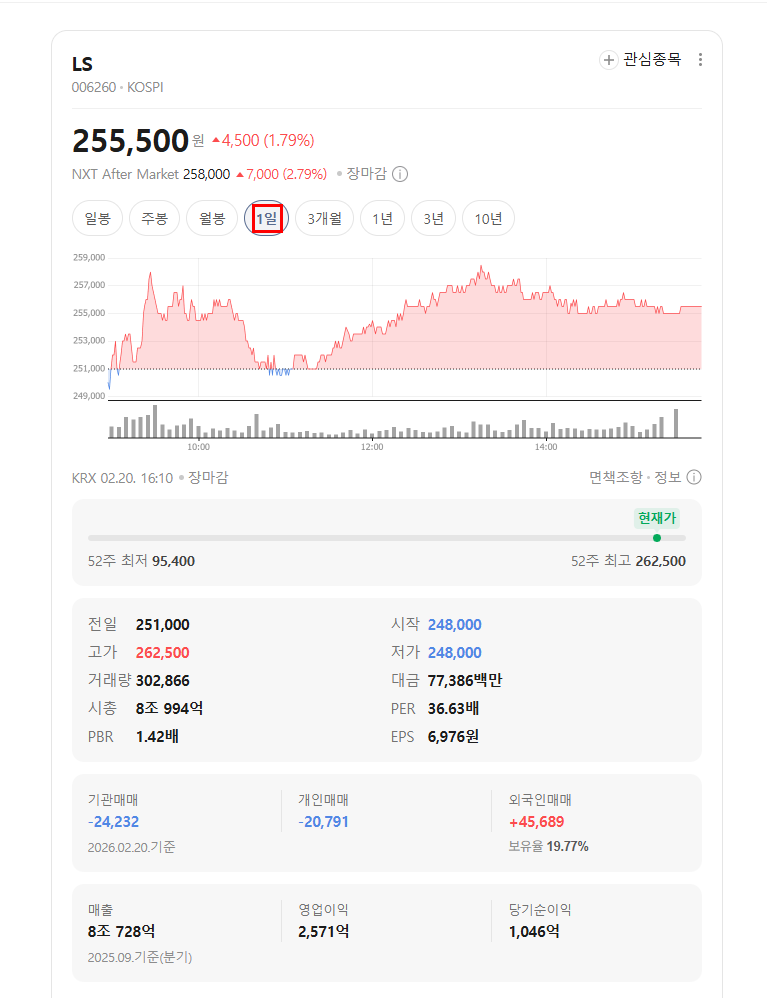Screen dimensions: 767x998
Task: Switch chart to 1년 period
Action: pos(383,218)
